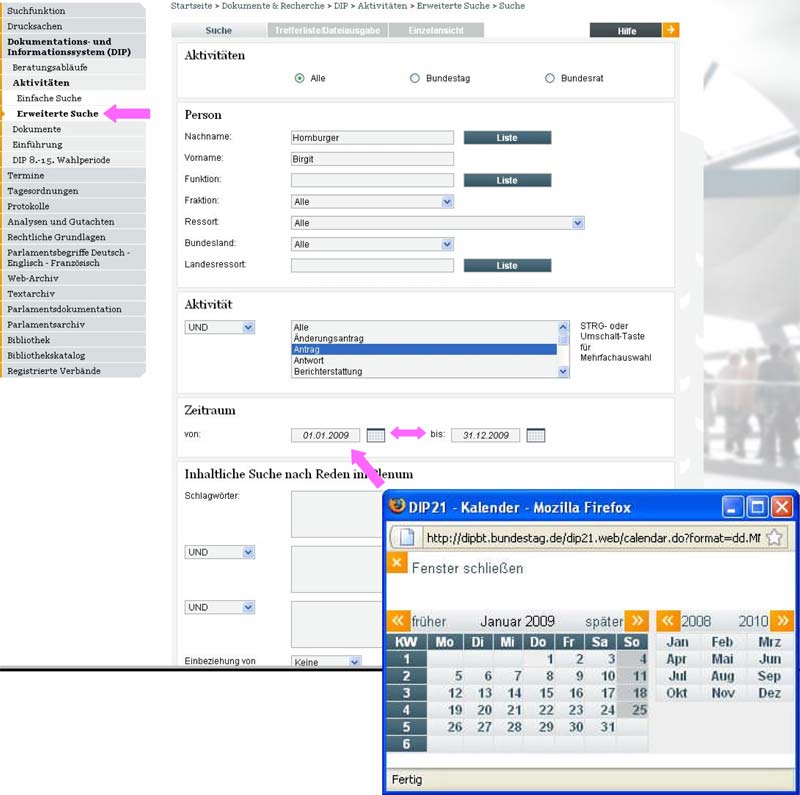
Task: Open the Fraktion dropdown
Action: click(372, 202)
